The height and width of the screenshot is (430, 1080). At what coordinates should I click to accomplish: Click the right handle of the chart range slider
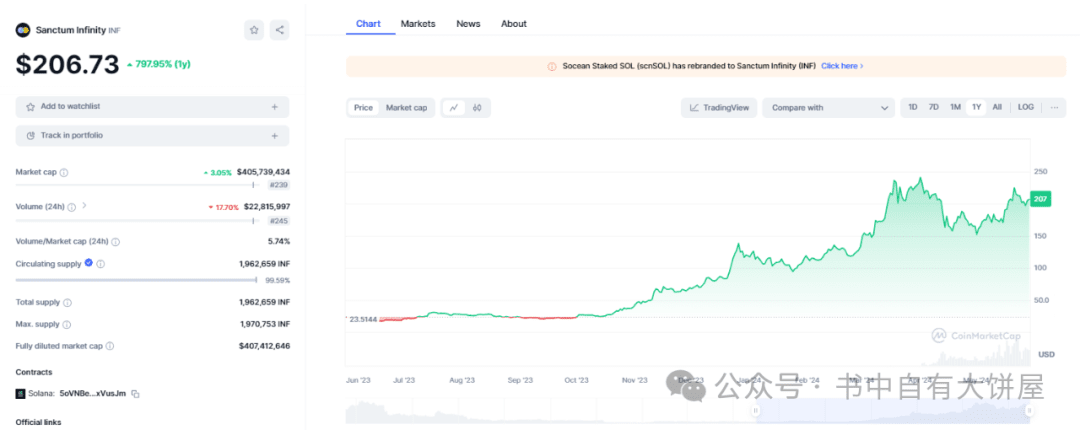[x=1029, y=410]
